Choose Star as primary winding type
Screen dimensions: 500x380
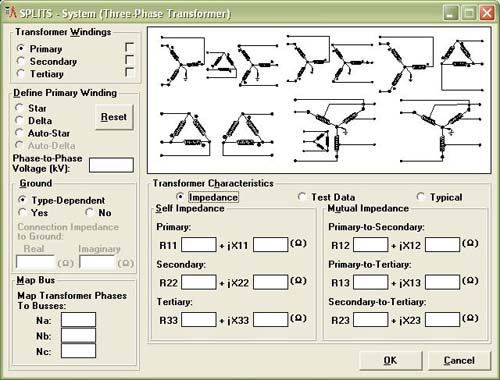[x=19, y=108]
